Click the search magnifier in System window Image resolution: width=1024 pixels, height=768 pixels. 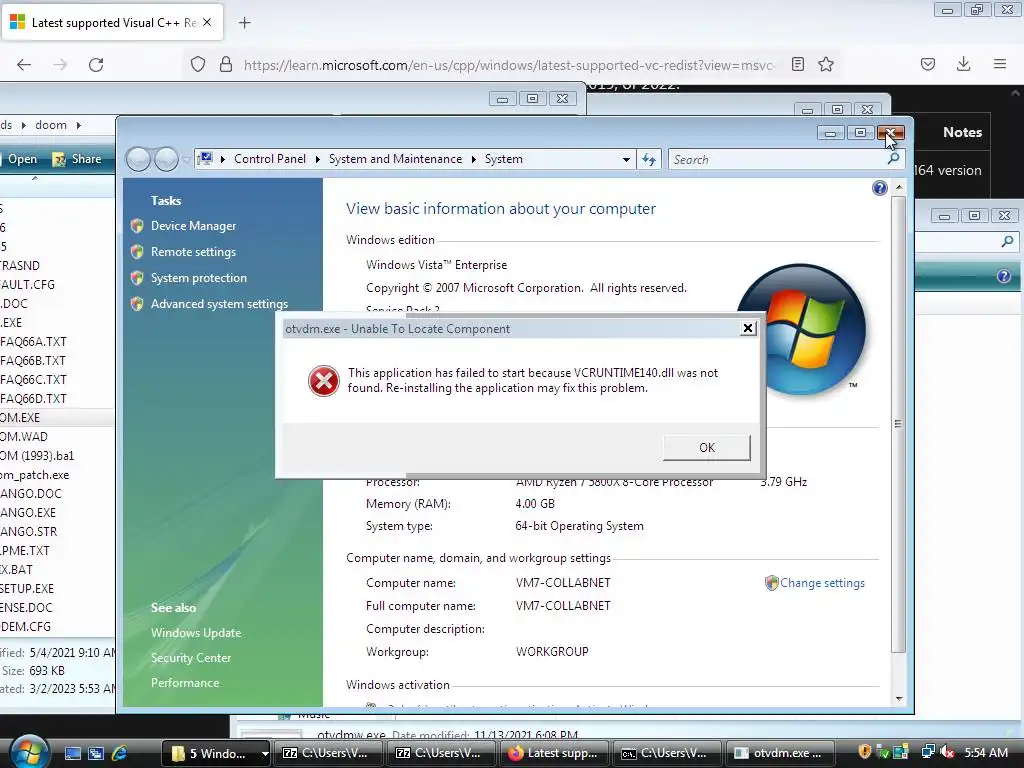pyautogui.click(x=893, y=159)
